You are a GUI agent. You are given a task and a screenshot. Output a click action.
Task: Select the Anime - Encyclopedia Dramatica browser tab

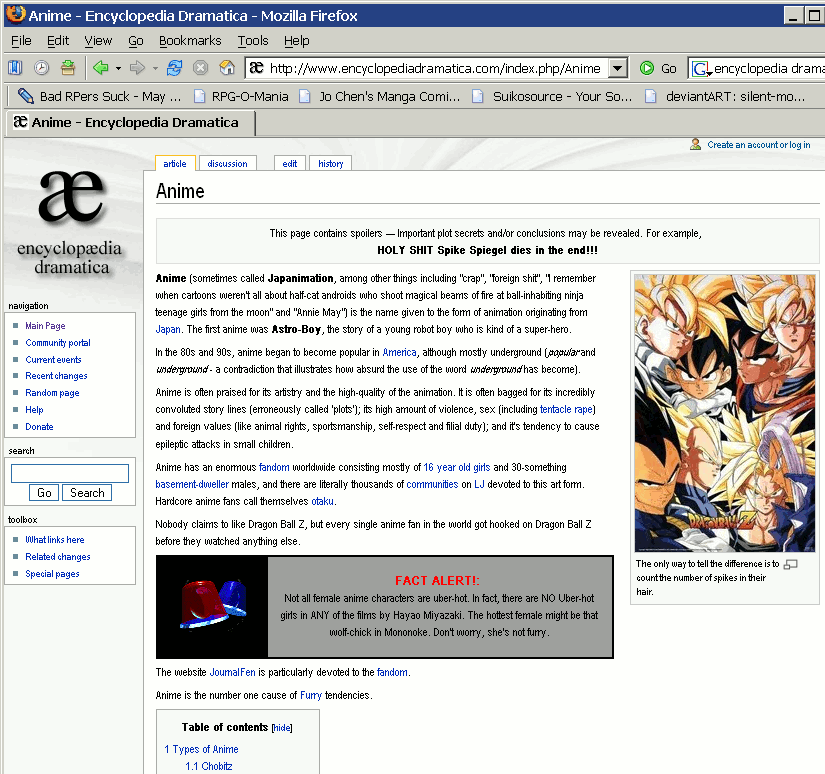point(130,123)
